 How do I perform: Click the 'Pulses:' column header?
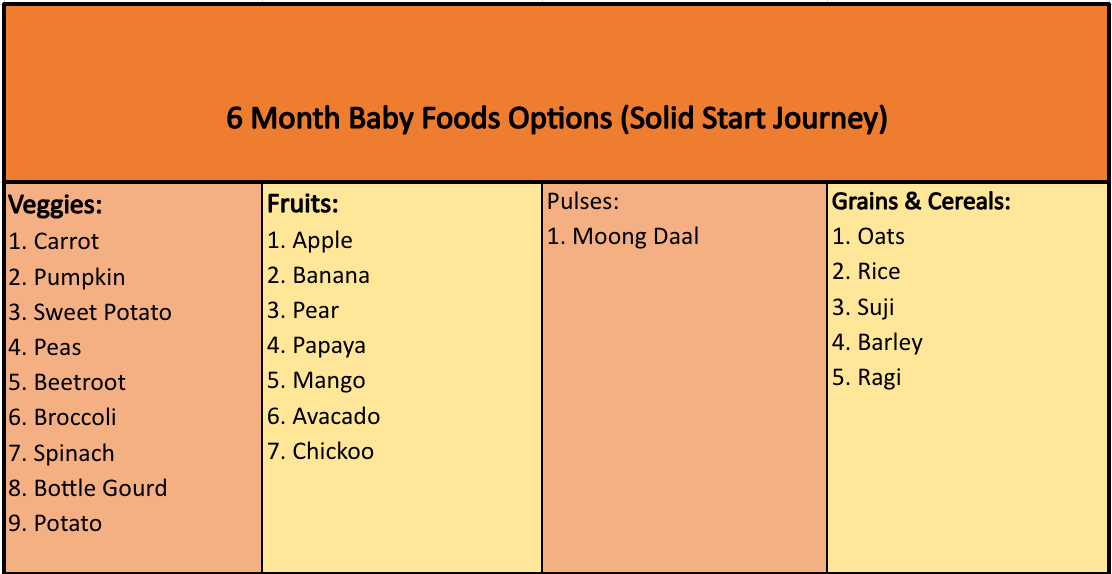(x=584, y=201)
